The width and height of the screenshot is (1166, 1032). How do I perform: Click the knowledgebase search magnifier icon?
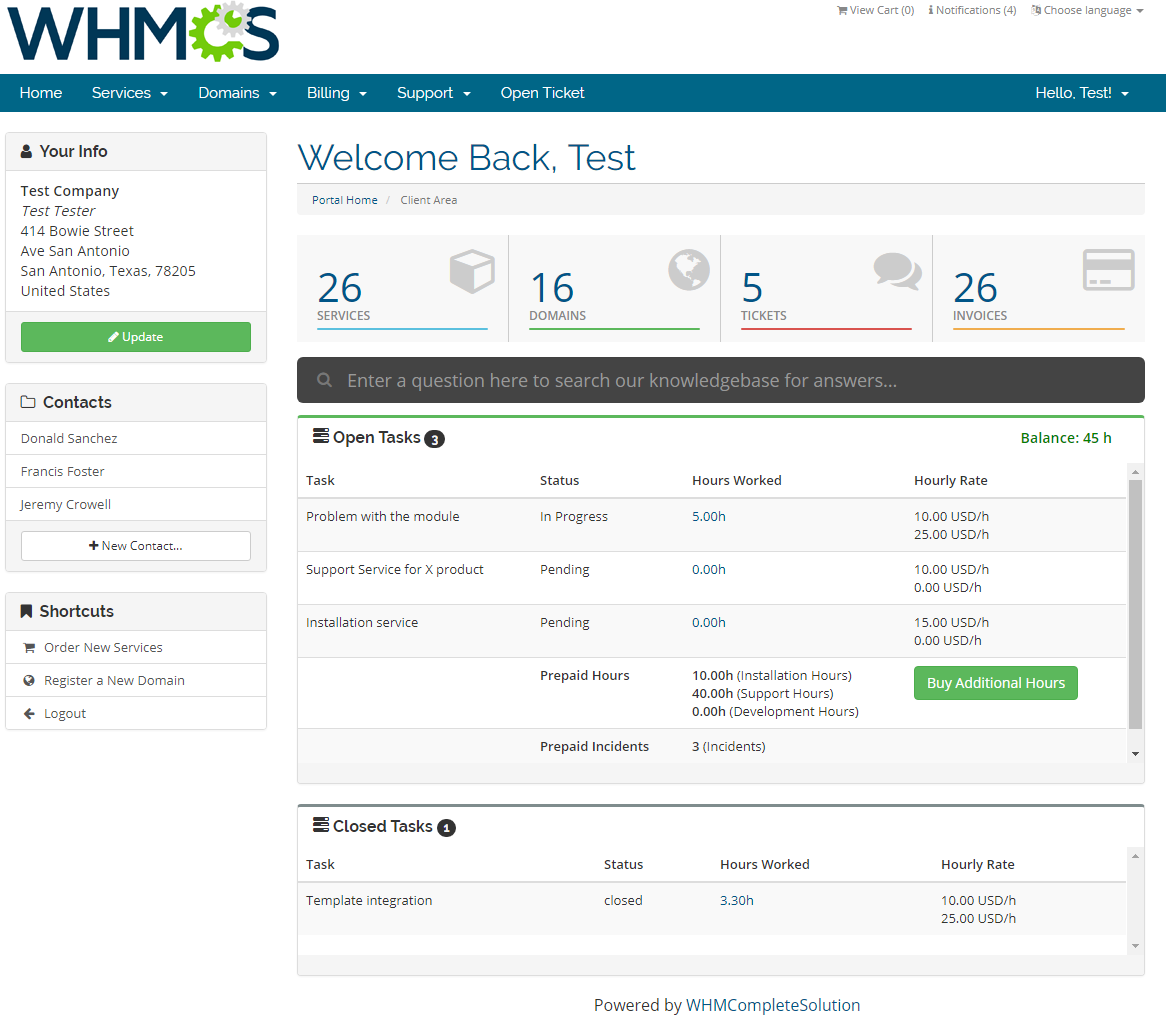pyautogui.click(x=324, y=380)
